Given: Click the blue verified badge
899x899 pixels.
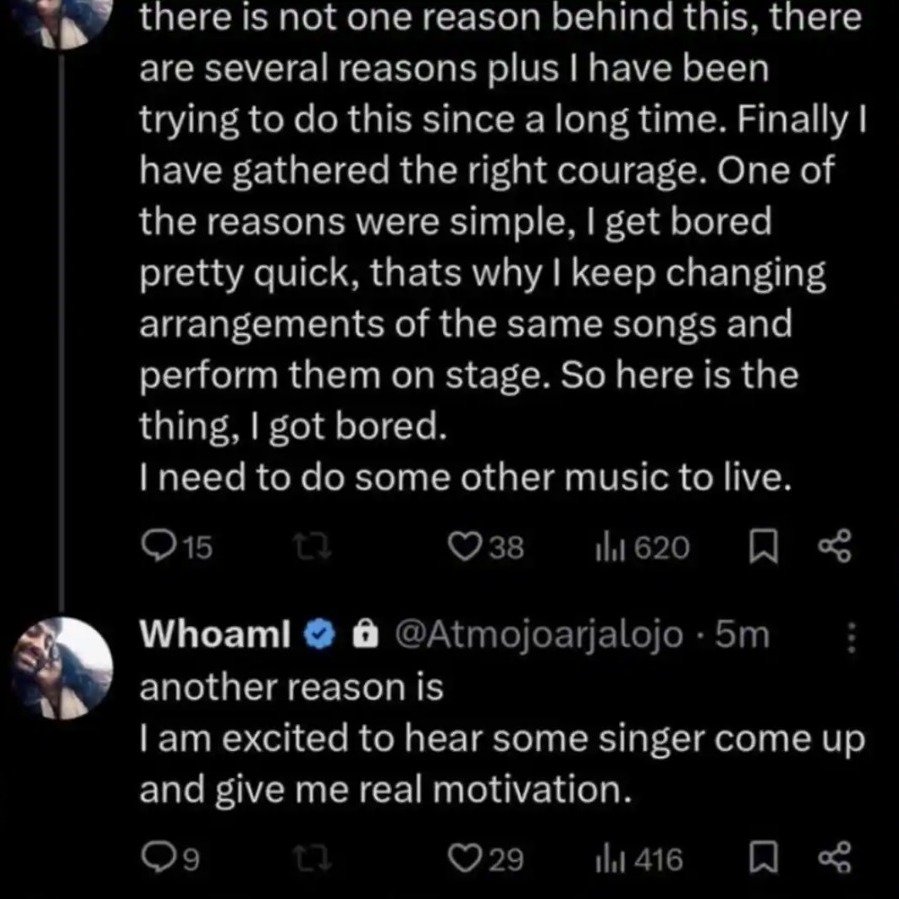Looking at the screenshot, I should (317, 634).
